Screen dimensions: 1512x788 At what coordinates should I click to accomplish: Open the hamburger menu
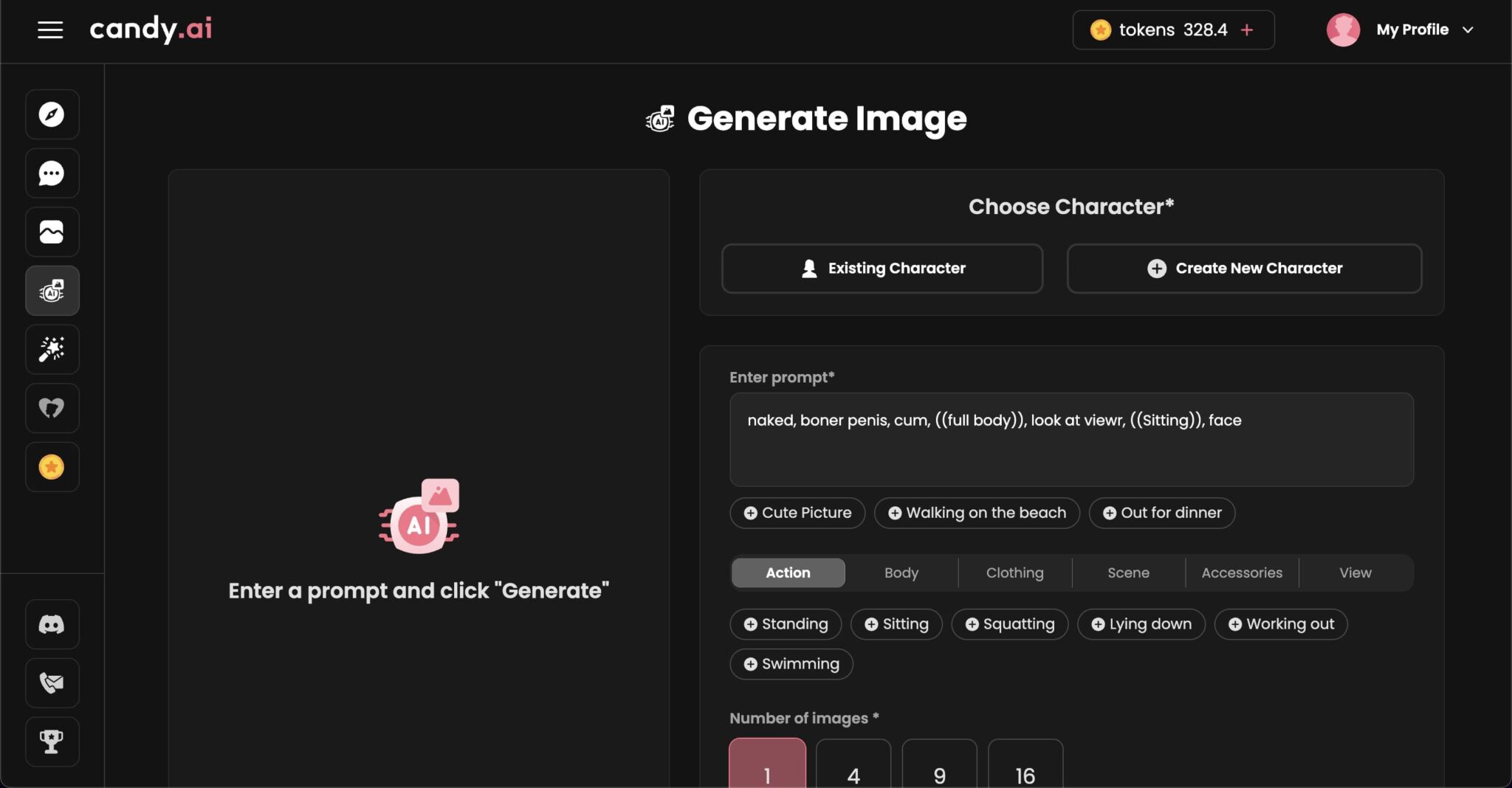(50, 30)
